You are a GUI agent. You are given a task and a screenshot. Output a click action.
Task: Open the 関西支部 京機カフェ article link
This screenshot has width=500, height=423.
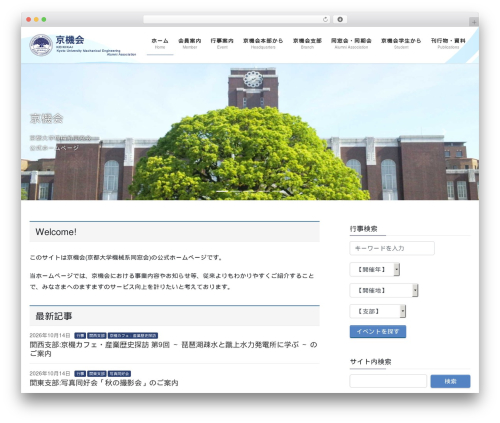click(174, 349)
